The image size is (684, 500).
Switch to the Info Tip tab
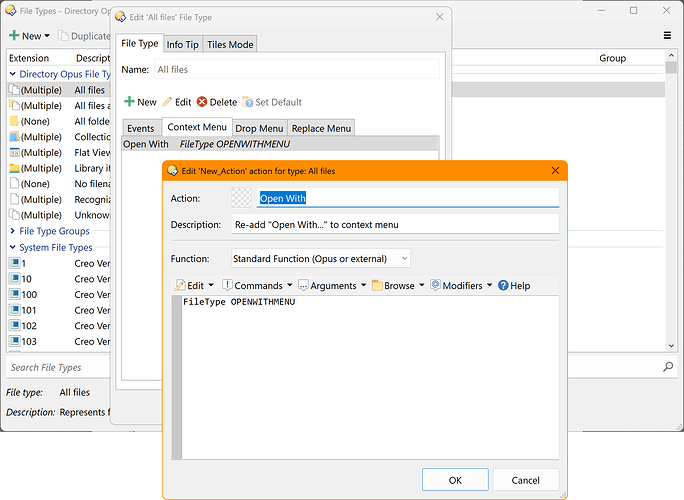(183, 45)
